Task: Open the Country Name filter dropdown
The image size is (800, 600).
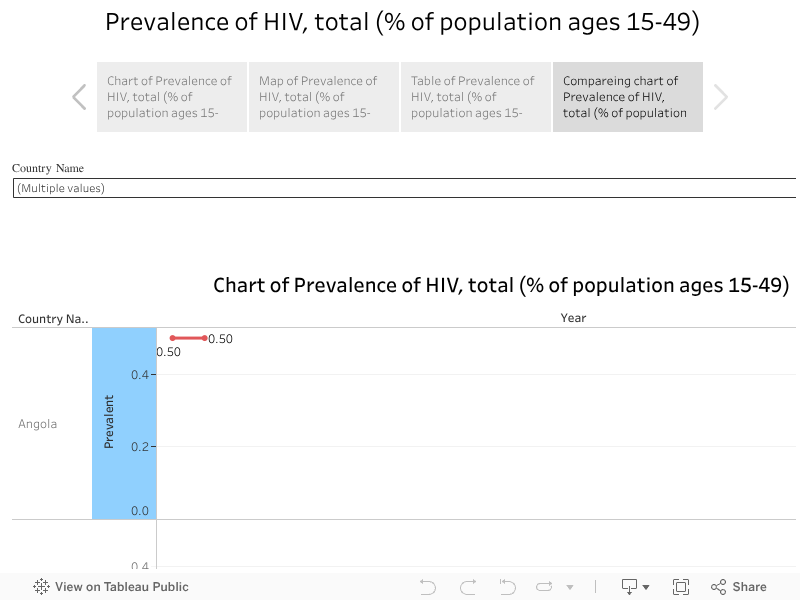Action: (x=404, y=188)
